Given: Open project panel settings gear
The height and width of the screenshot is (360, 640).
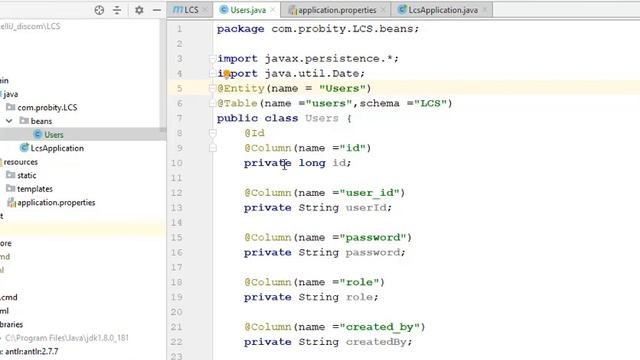Looking at the screenshot, I should coord(139,10).
